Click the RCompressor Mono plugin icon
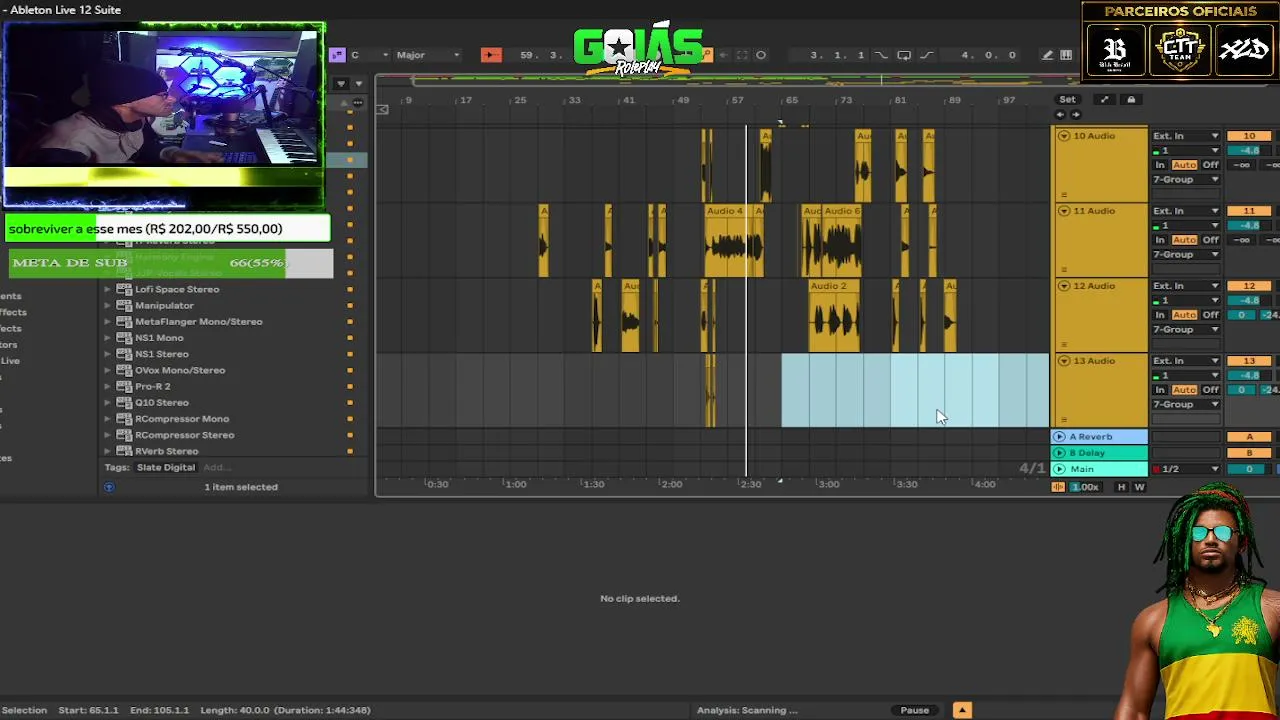Viewport: 1280px width, 720px height. (x=124, y=419)
